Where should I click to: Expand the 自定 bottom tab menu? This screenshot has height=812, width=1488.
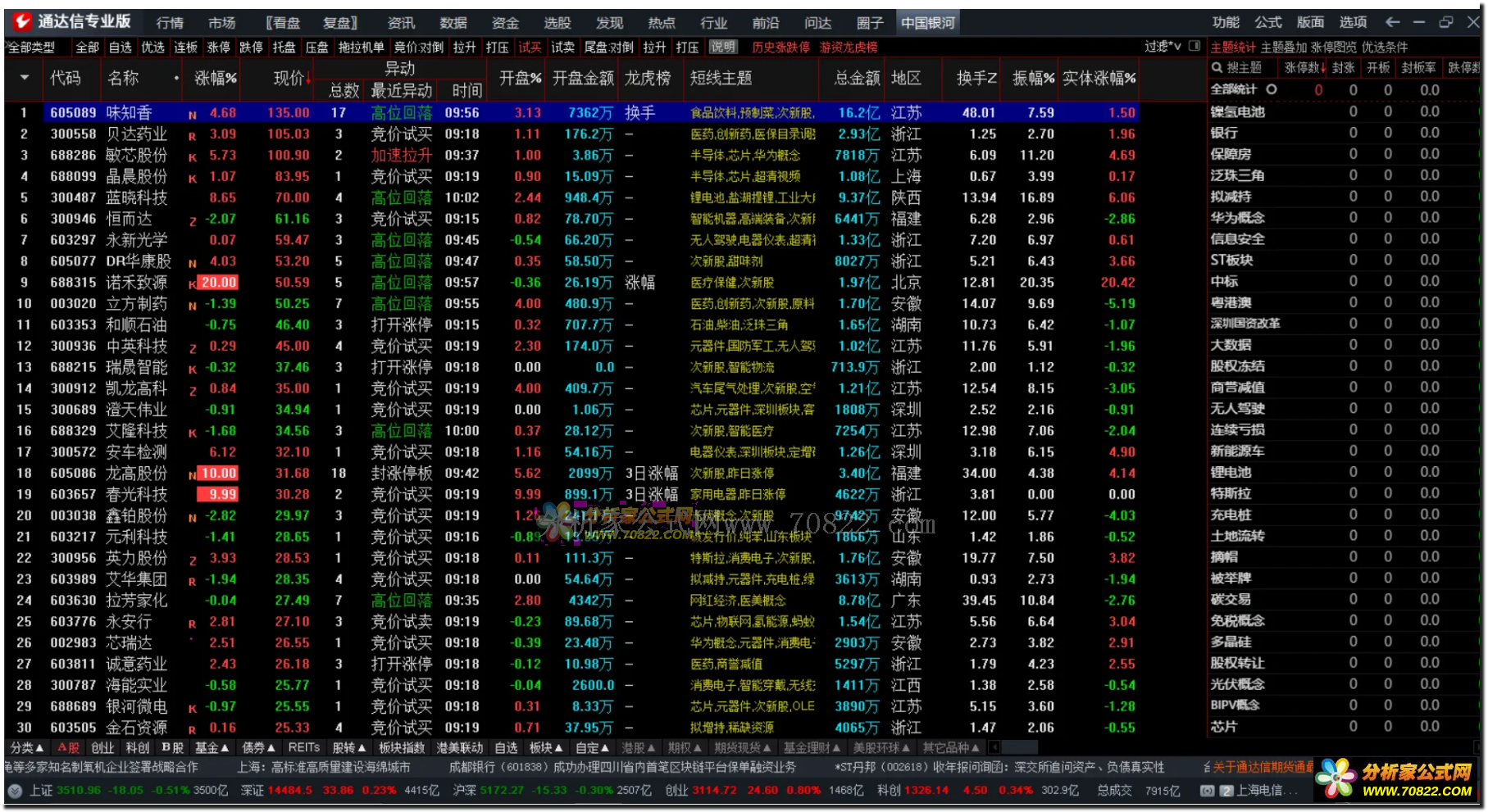click(x=592, y=747)
